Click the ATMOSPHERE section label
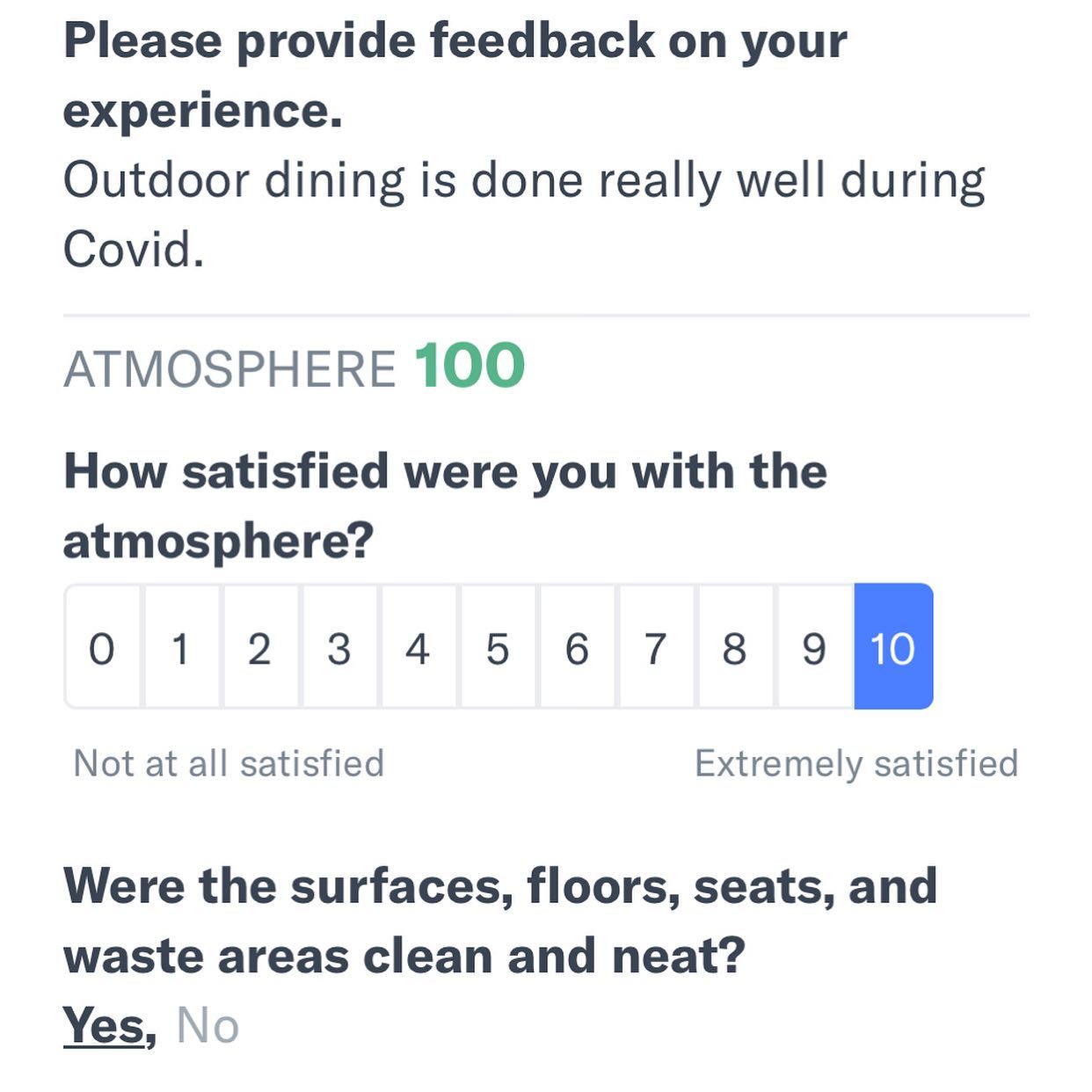Screen dimensions: 1092x1092 coord(229,369)
